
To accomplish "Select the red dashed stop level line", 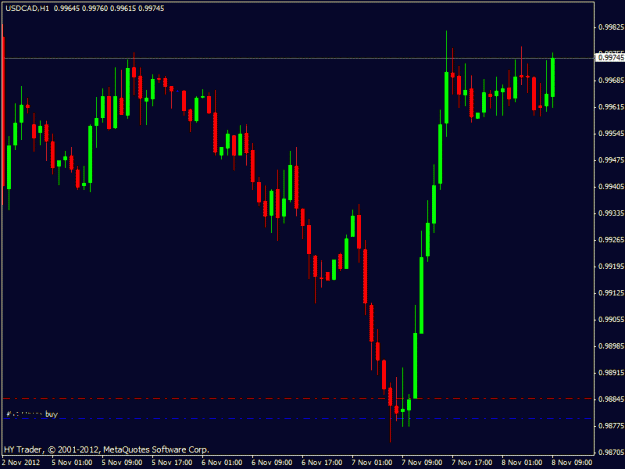I will click(x=298, y=398).
